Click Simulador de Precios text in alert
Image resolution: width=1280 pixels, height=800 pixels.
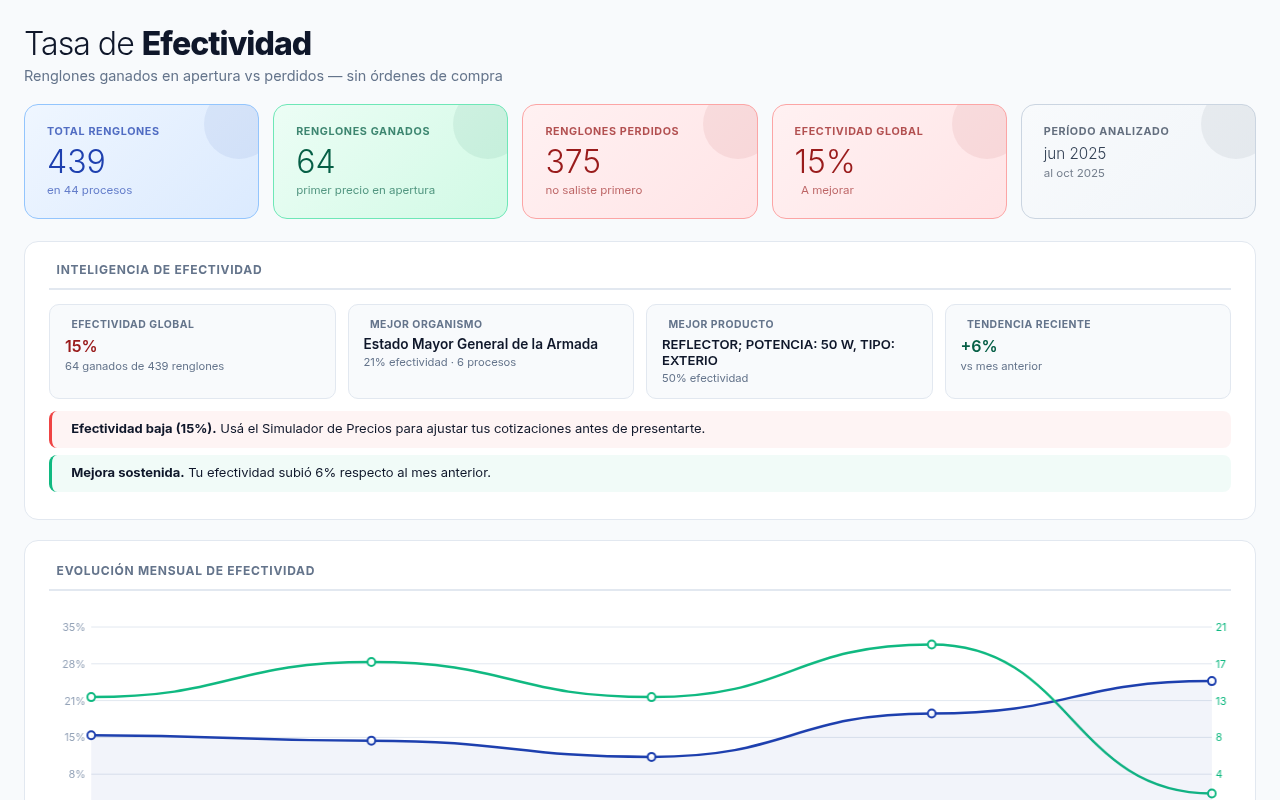[x=323, y=429]
